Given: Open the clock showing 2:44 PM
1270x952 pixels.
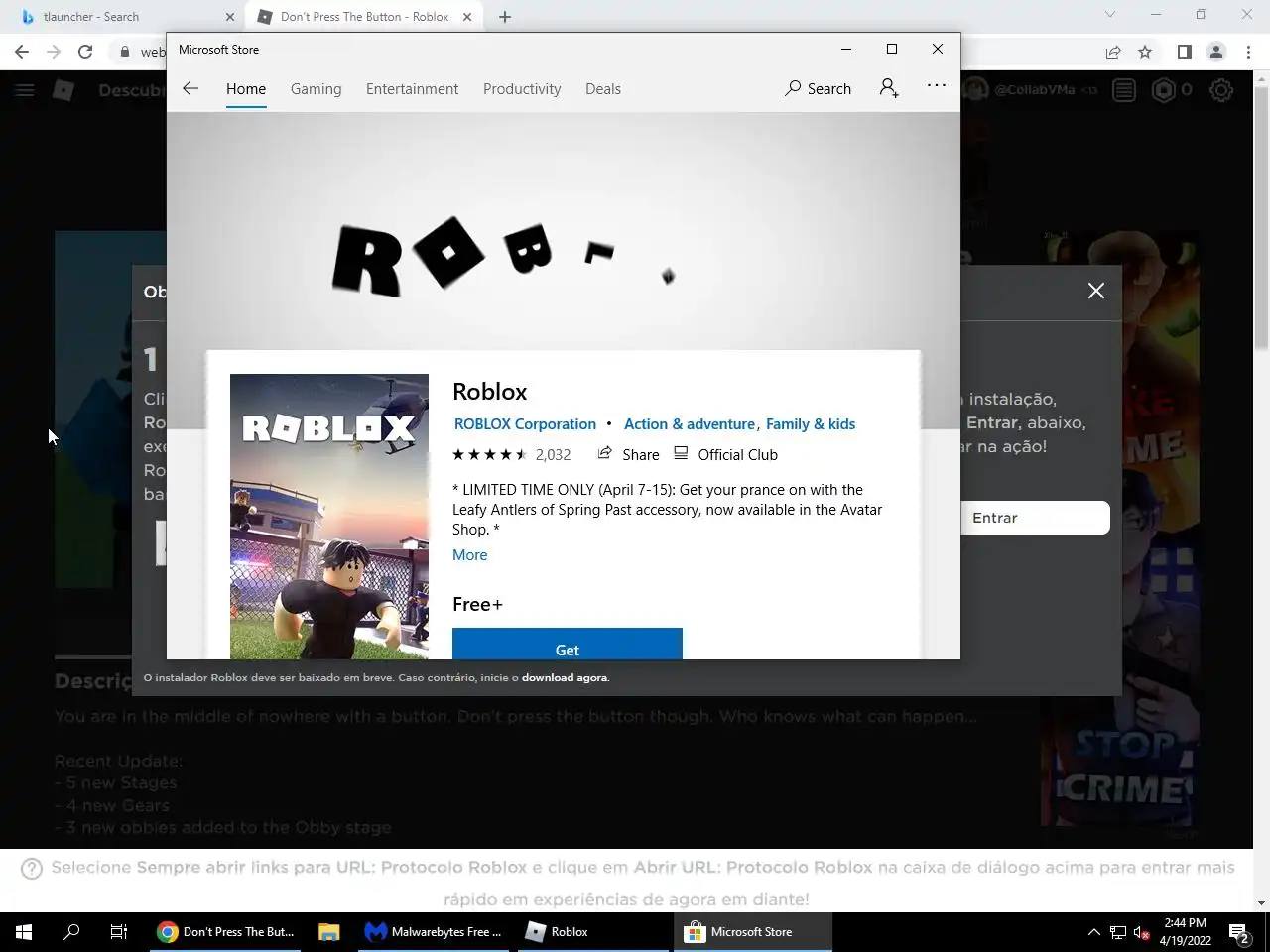Looking at the screenshot, I should (x=1186, y=932).
